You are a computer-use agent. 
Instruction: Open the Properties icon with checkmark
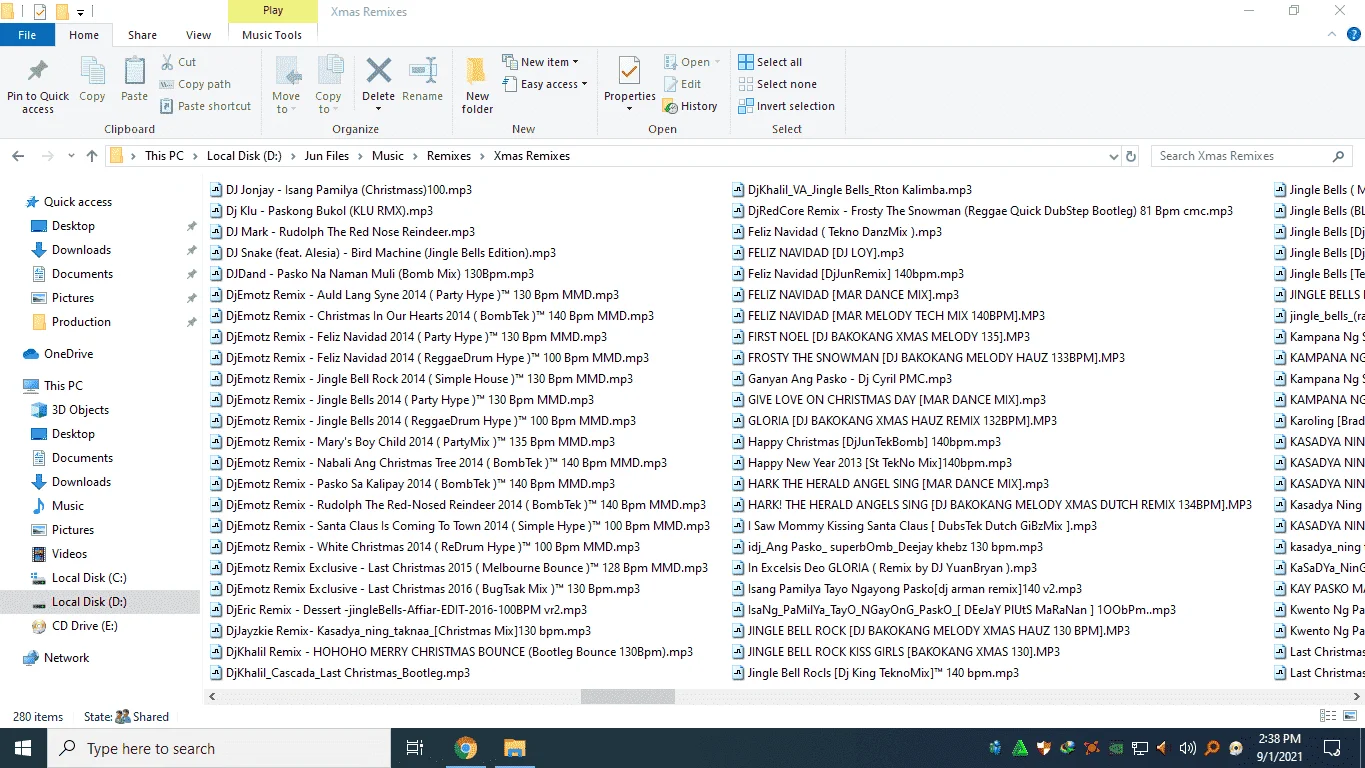point(629,72)
